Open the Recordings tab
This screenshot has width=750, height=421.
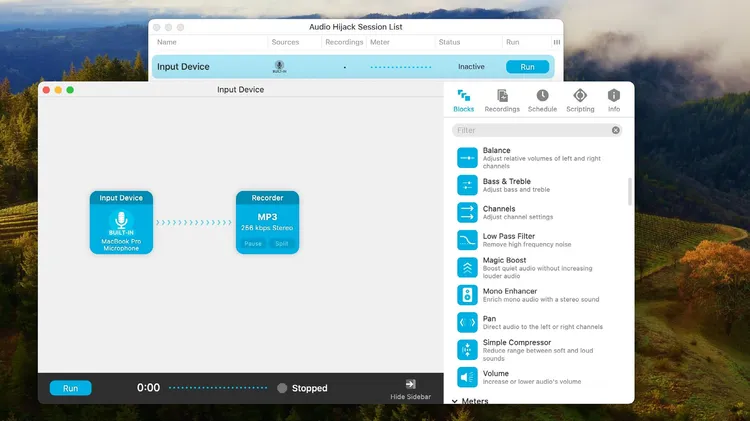(x=502, y=101)
